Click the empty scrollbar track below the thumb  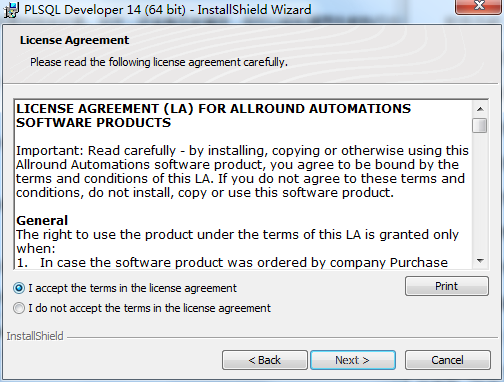480,193
